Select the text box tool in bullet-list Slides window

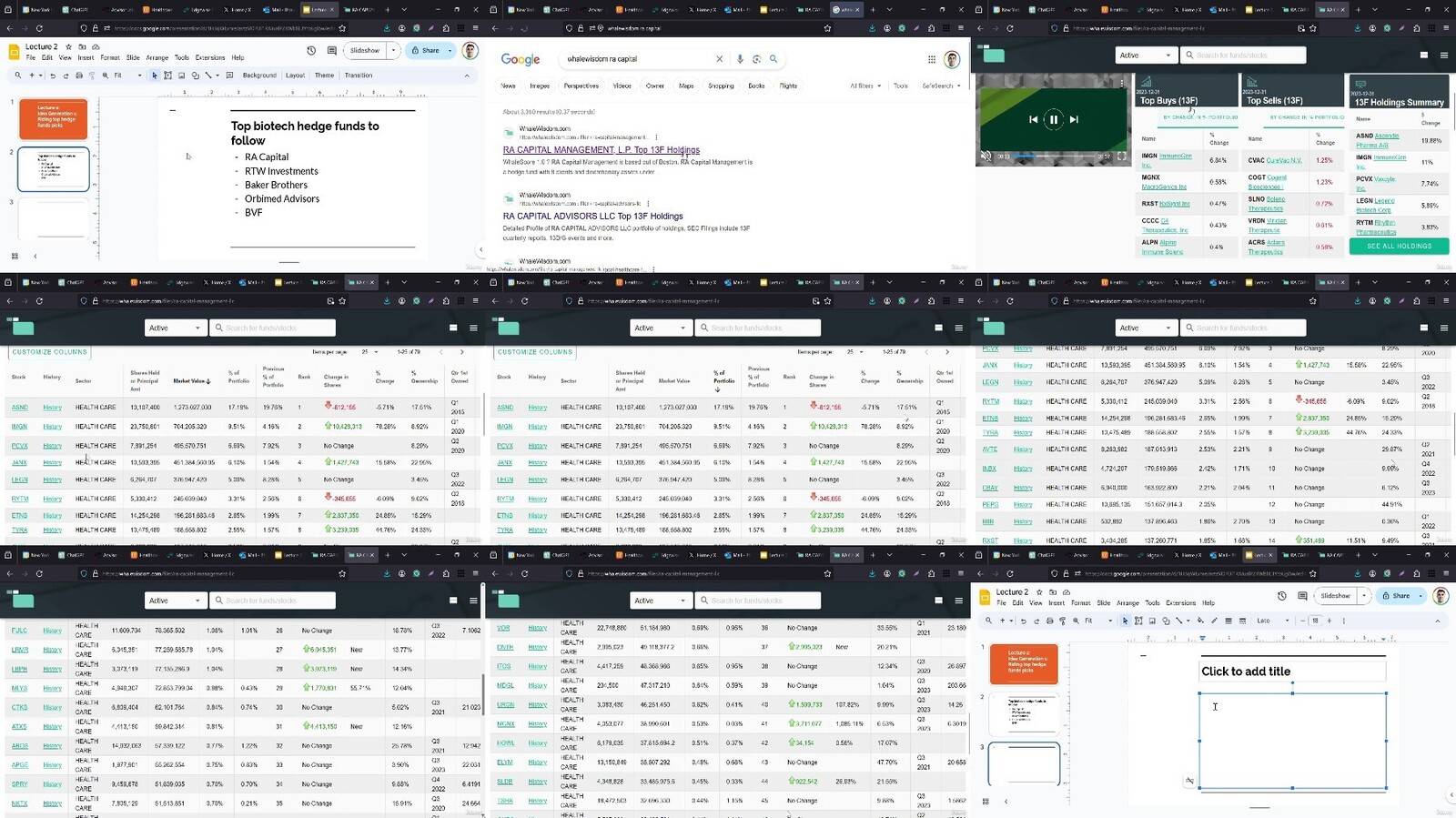[x=168, y=76]
